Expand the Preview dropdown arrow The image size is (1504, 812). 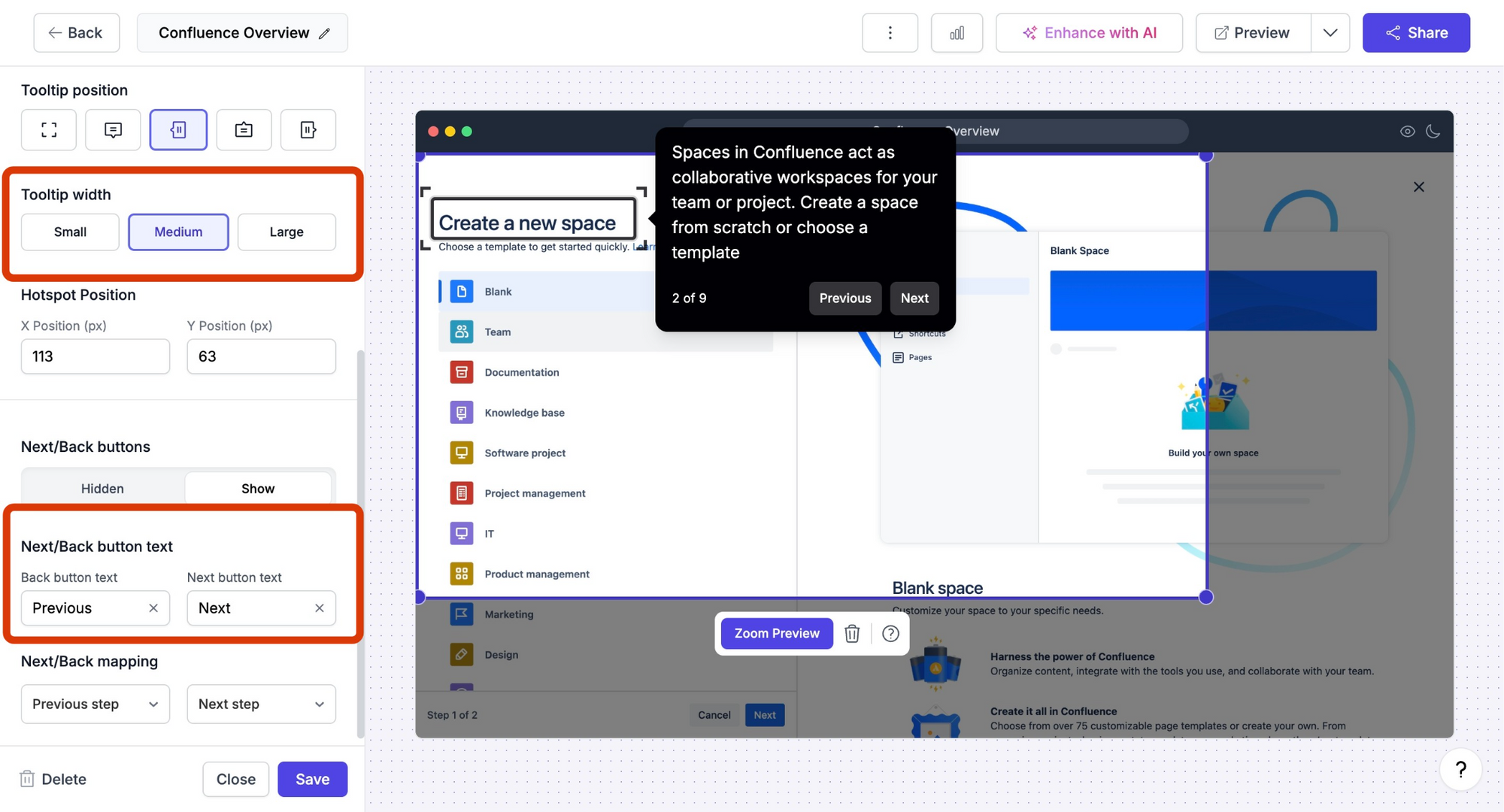pyautogui.click(x=1330, y=32)
